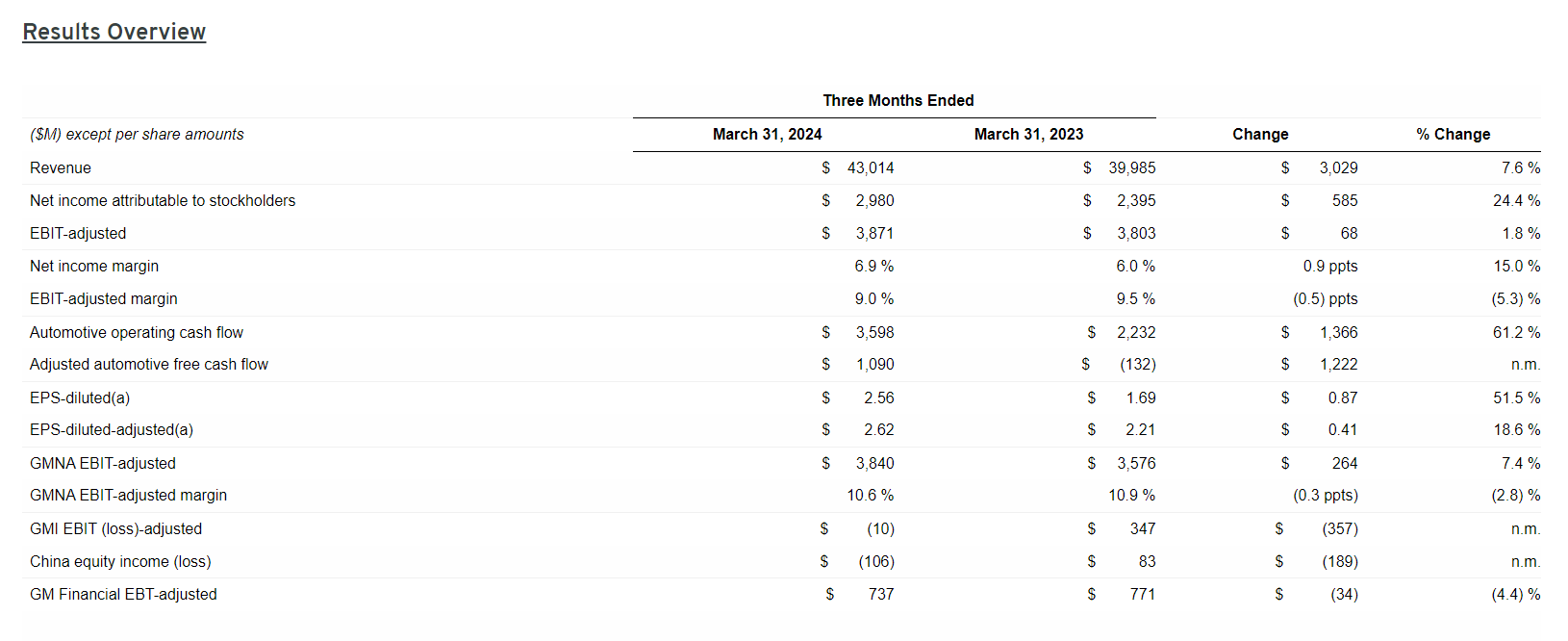Image resolution: width=1568 pixels, height=641 pixels.
Task: Click the China equity income (loss) label
Action: (120, 562)
